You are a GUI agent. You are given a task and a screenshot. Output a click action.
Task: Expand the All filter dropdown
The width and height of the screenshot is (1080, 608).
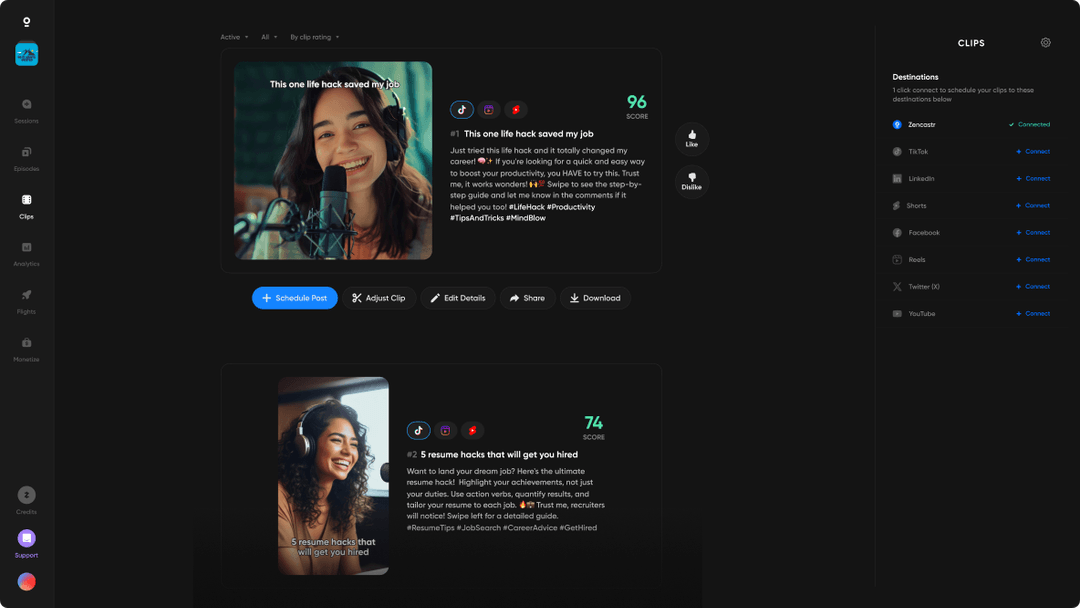tap(267, 36)
